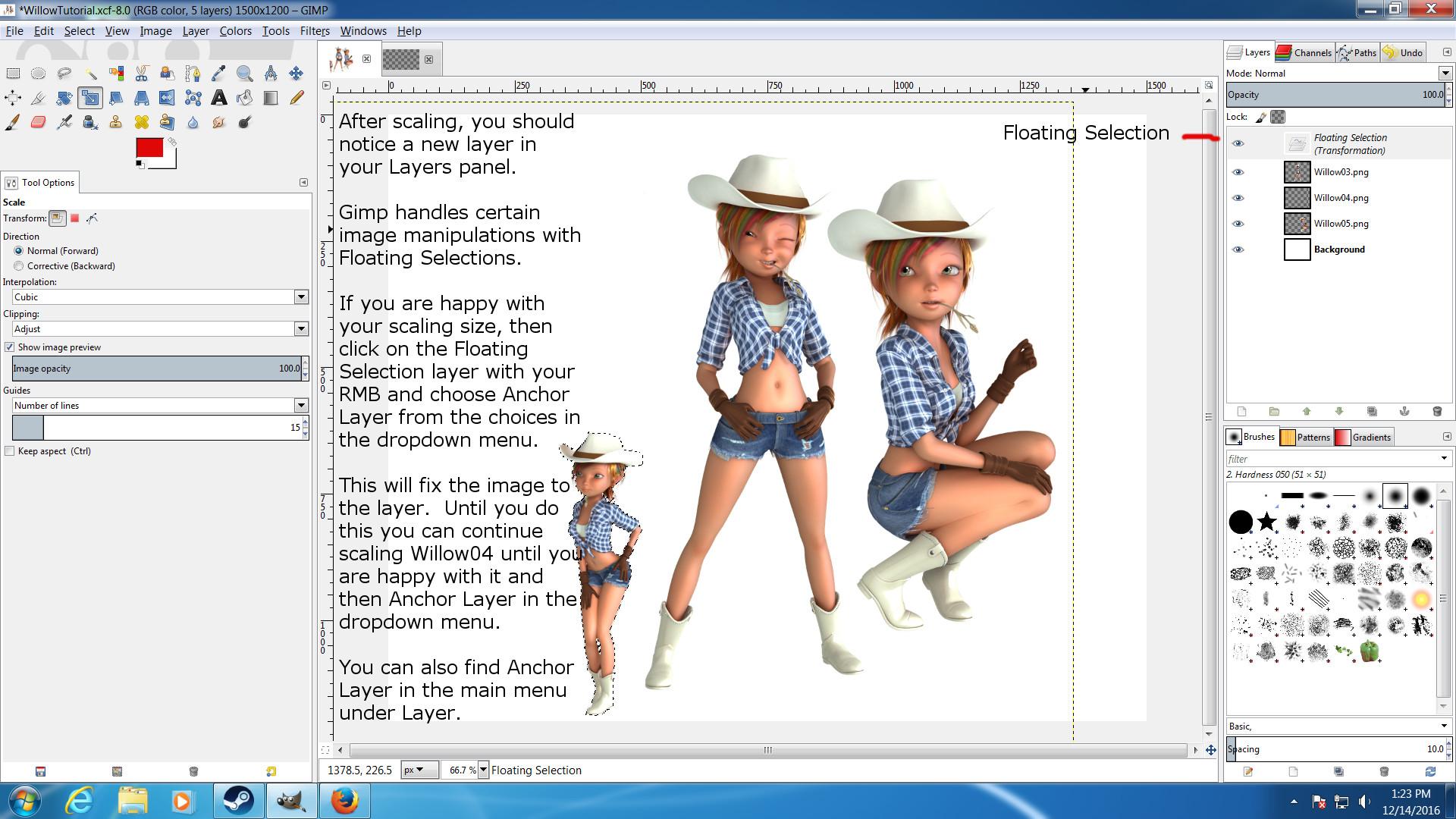Select Corrective (Backward) direction

(x=19, y=266)
